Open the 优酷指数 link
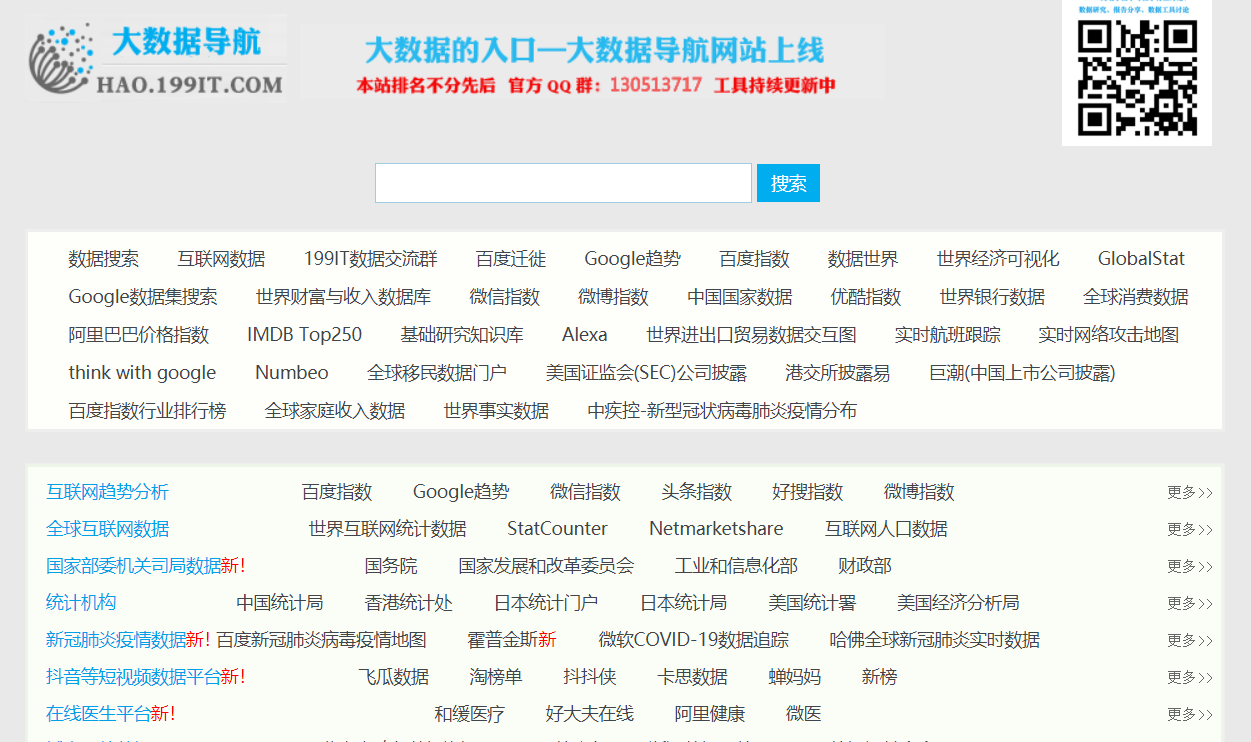1251x742 pixels. [x=866, y=297]
